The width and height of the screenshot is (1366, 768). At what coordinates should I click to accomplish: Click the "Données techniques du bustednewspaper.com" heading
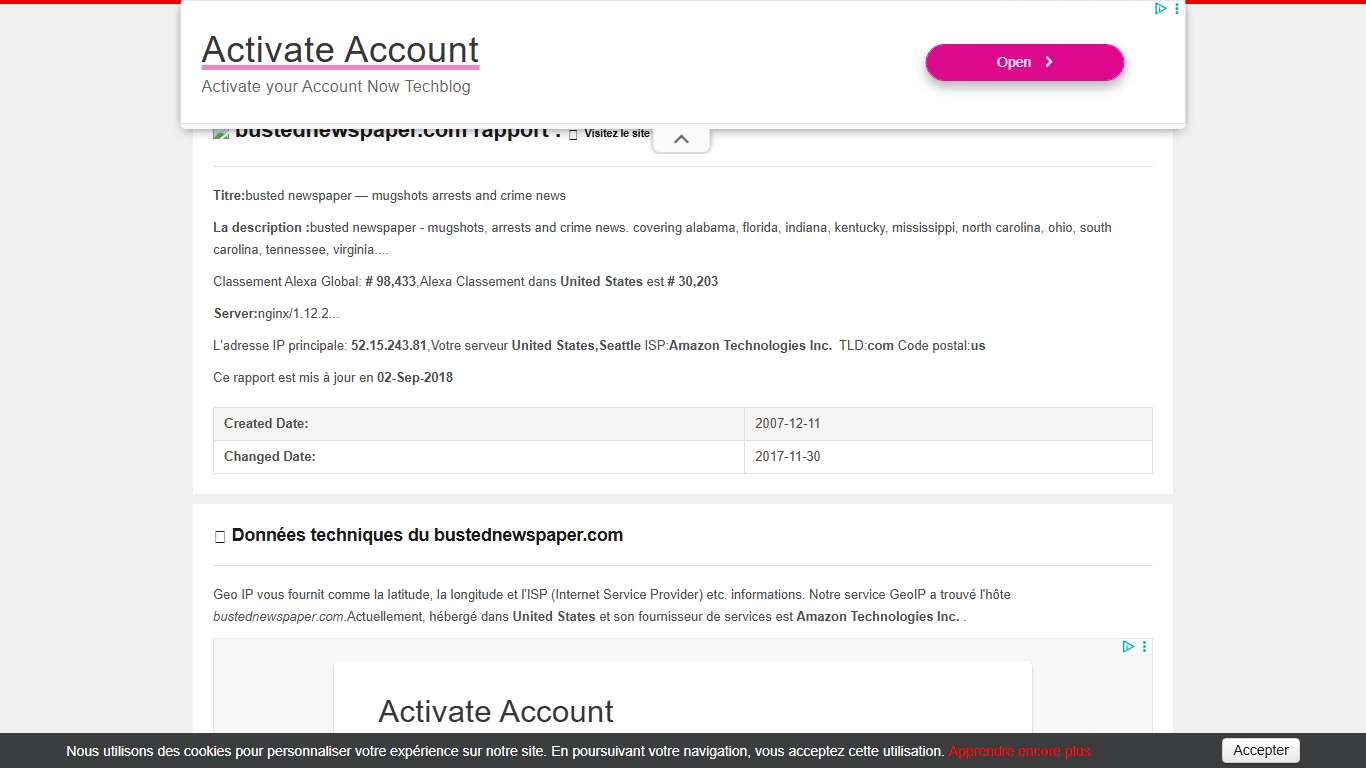[x=427, y=536]
